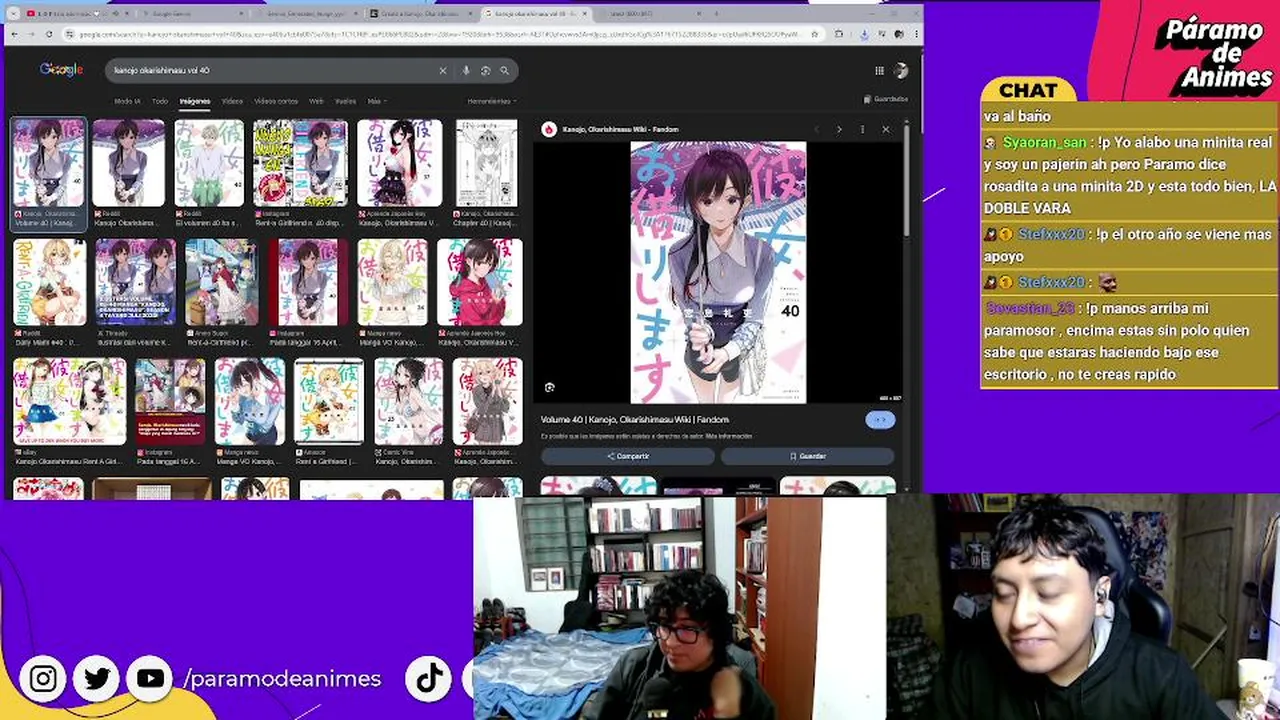The height and width of the screenshot is (720, 1280).
Task: Click the preview panel scrollbar
Action: 905,180
